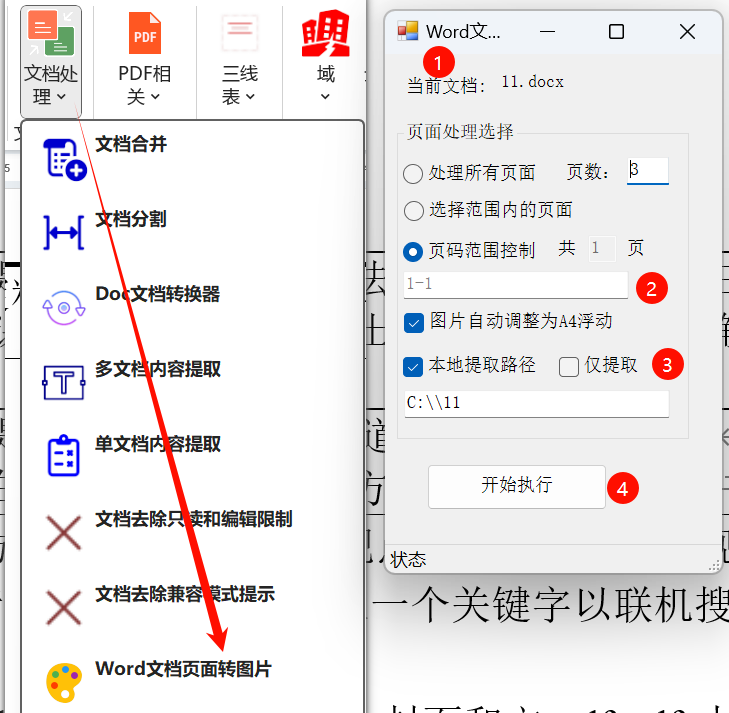Click the 开始执行 button

[517, 487]
